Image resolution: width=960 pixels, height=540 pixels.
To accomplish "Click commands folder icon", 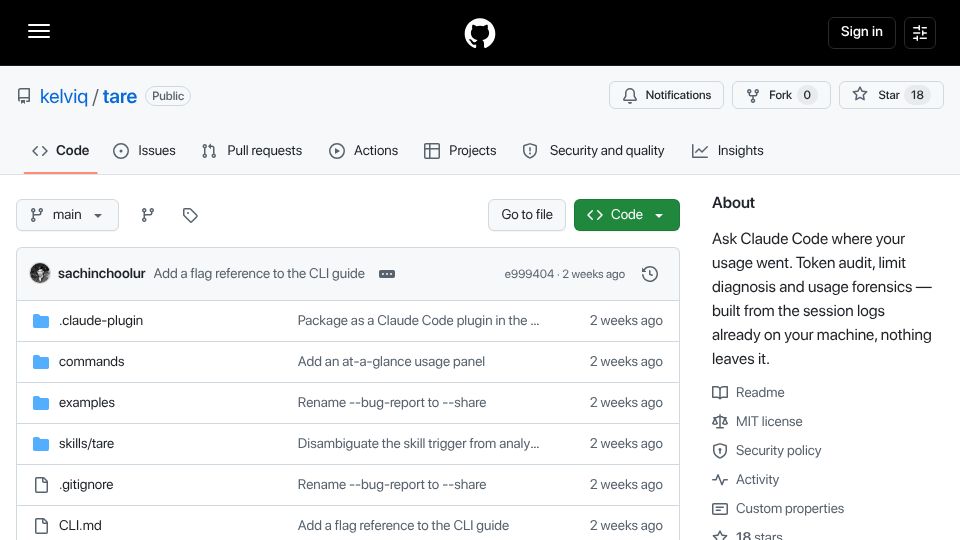I will tap(41, 362).
